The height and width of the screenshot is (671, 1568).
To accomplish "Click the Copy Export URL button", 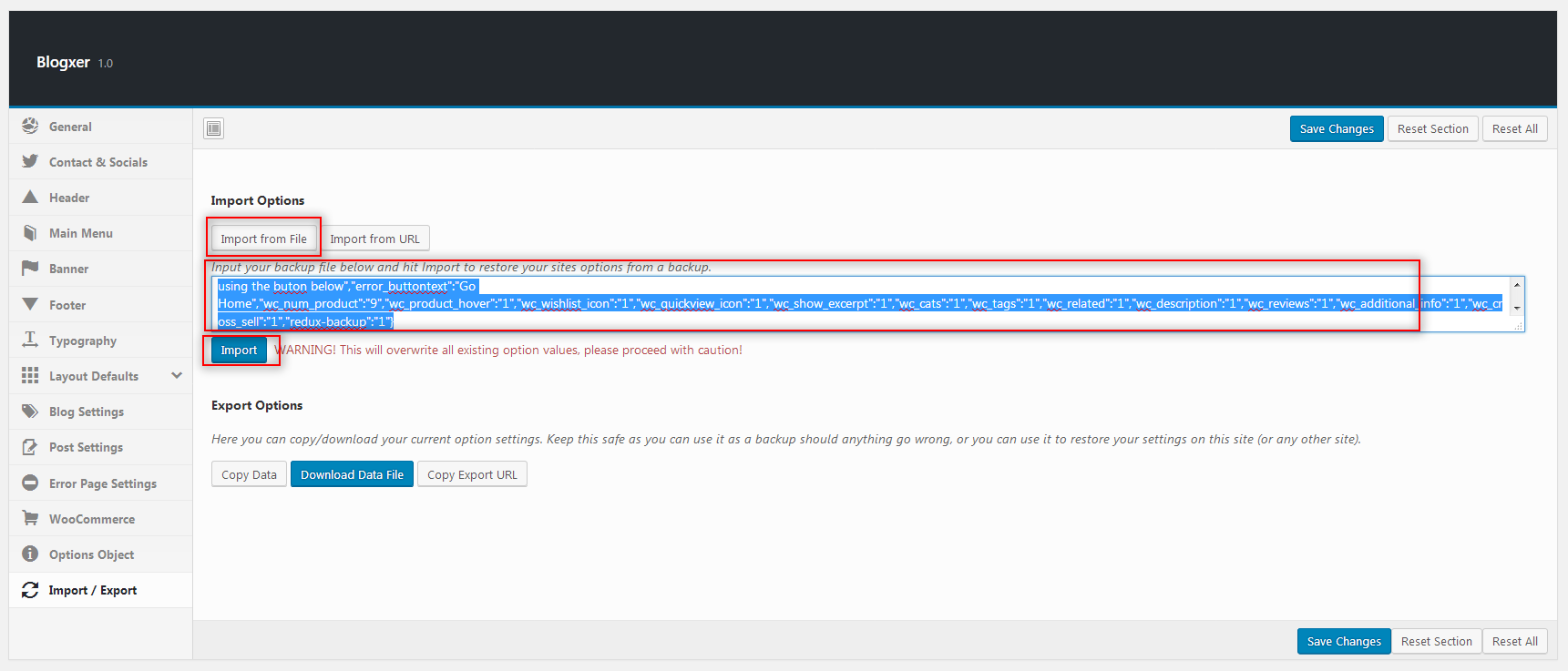I will pos(472,474).
